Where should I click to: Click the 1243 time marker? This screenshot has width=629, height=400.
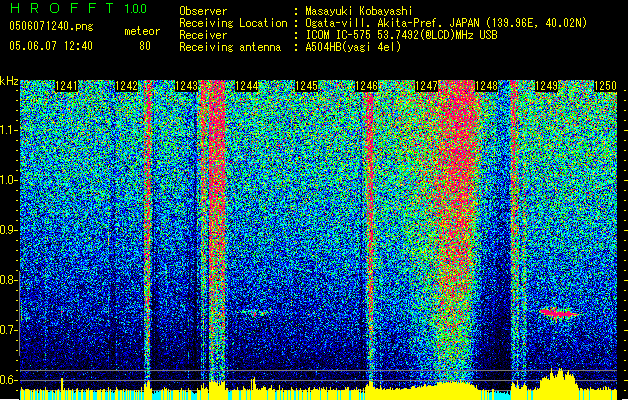coord(187,86)
